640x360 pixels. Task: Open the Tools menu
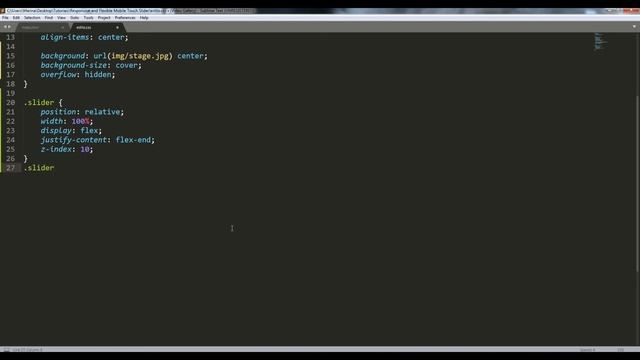(x=88, y=18)
